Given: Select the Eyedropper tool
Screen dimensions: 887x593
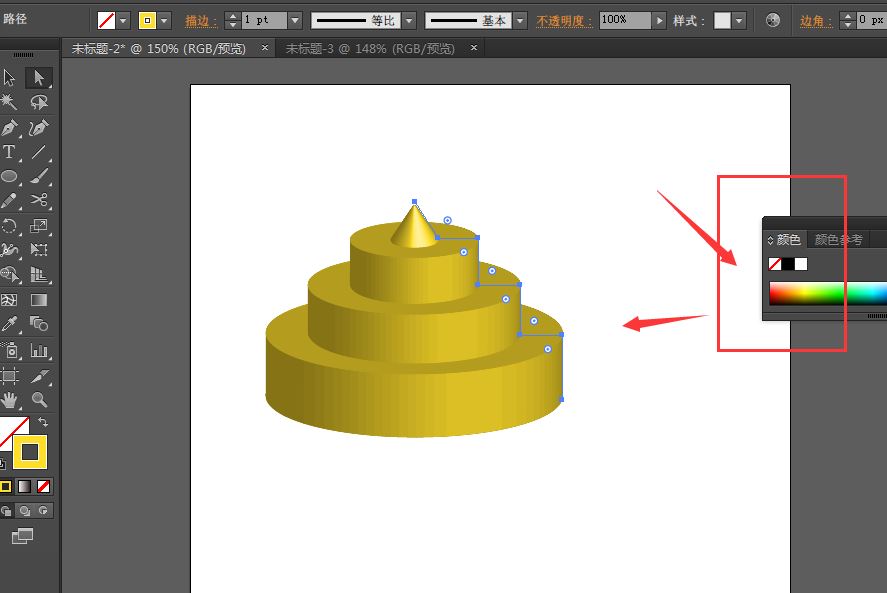Looking at the screenshot, I should [x=9, y=324].
